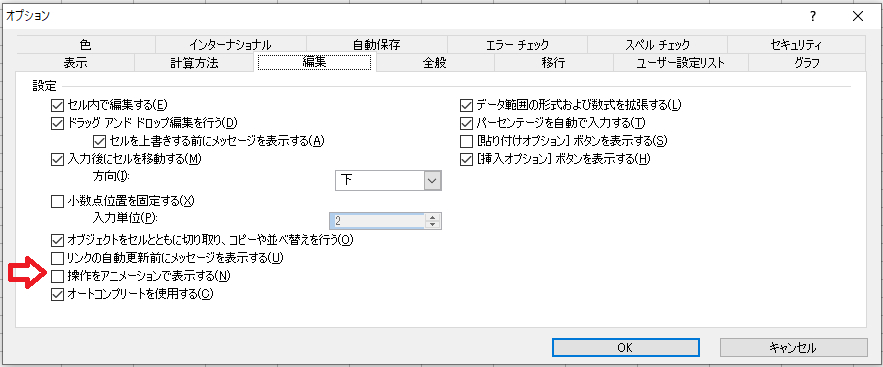The height and width of the screenshot is (367, 883).
Task: Click the キャンセル button
Action: [x=793, y=347]
